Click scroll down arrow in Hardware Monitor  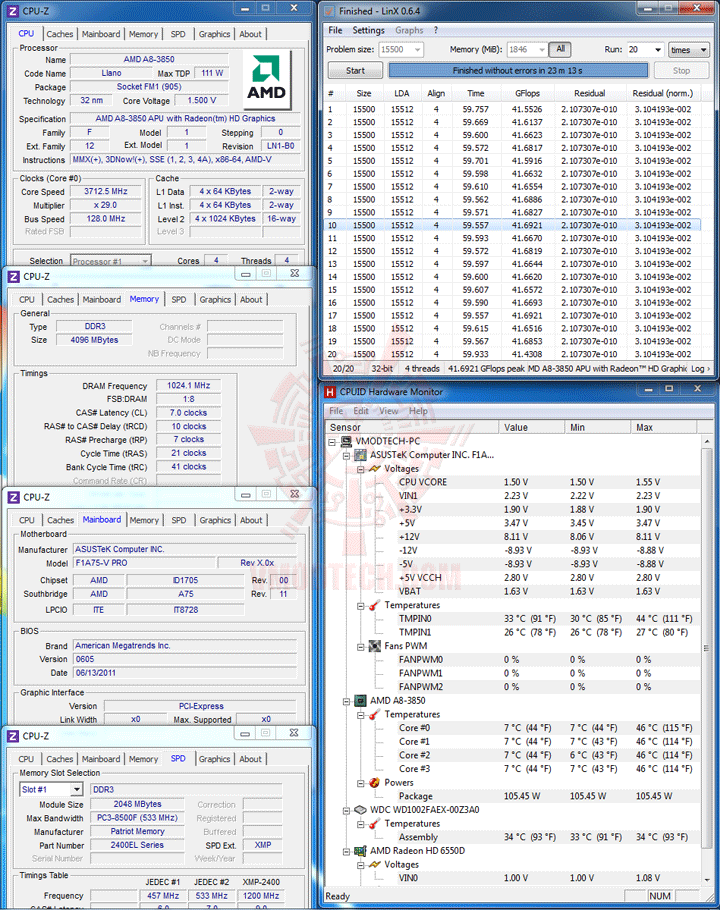707,879
